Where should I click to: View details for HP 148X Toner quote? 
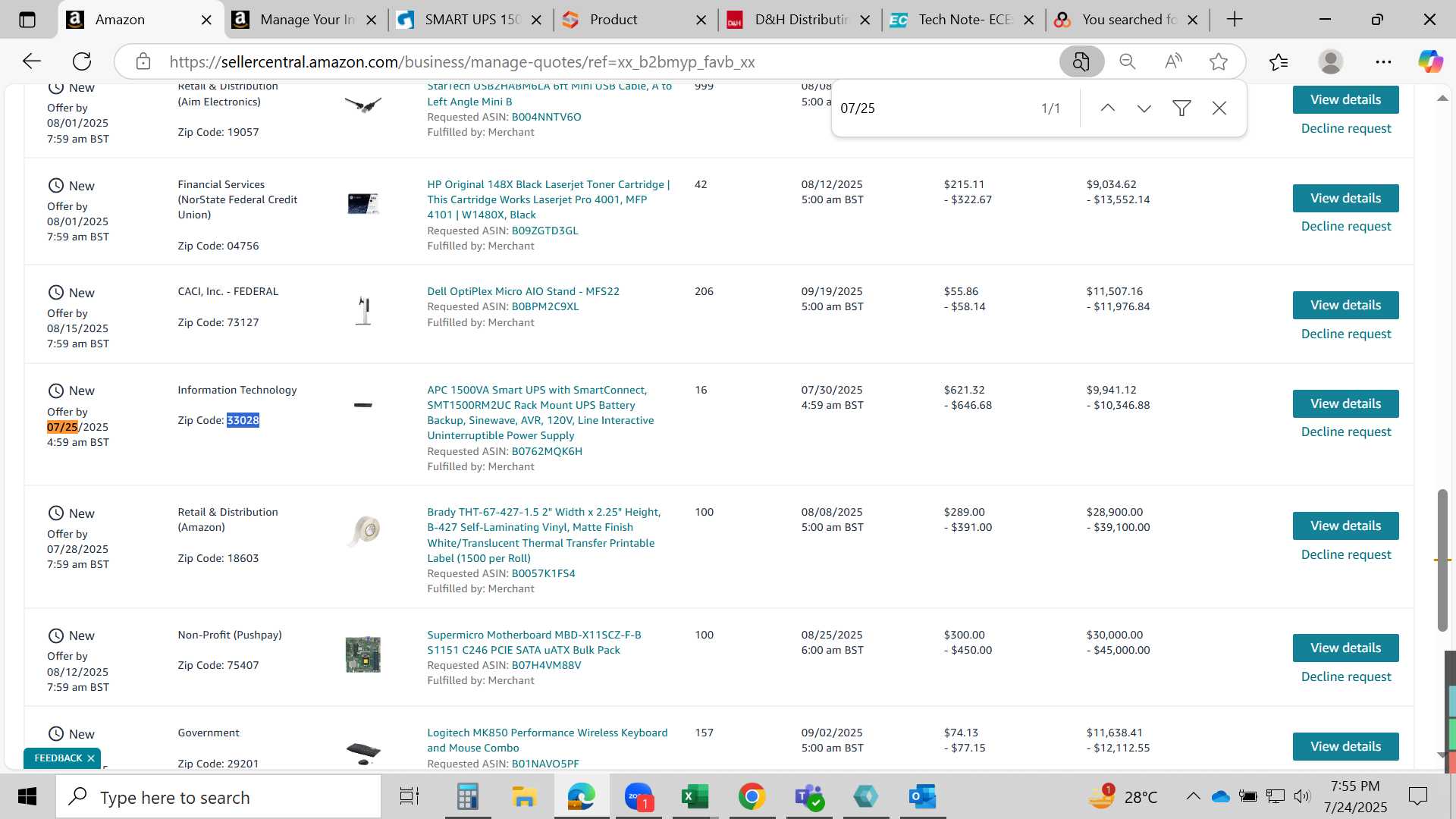(x=1345, y=199)
